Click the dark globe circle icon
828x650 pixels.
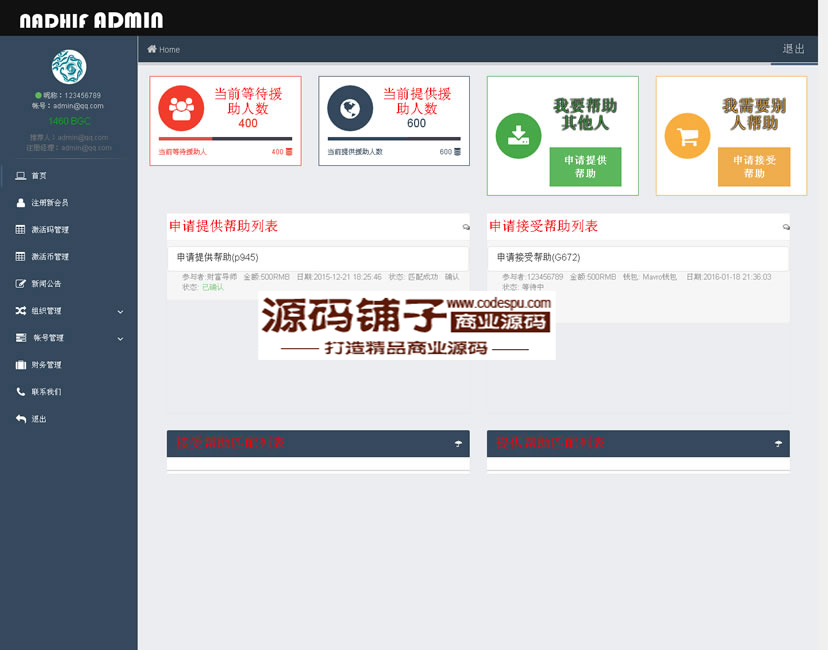point(350,108)
